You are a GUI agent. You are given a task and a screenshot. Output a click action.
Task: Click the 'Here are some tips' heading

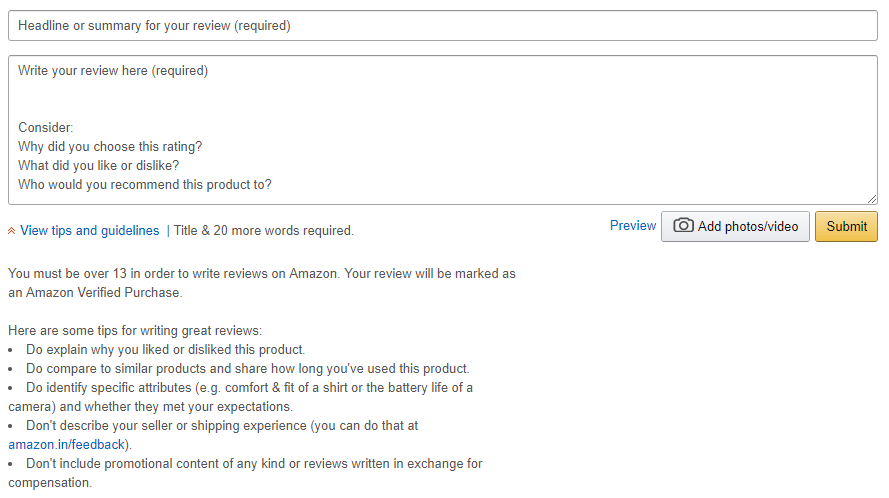click(x=135, y=331)
